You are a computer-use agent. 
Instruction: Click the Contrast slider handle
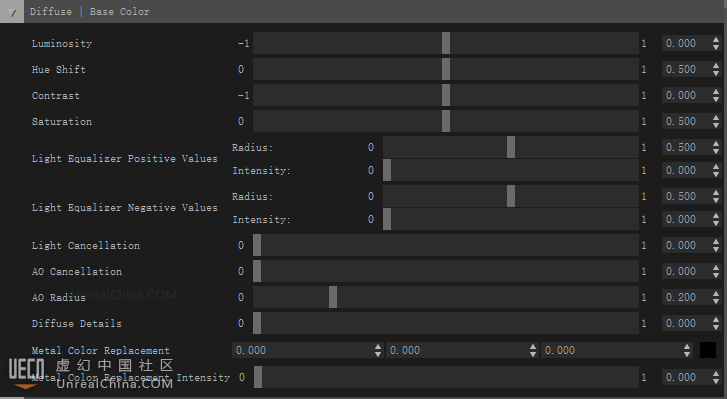pos(446,95)
